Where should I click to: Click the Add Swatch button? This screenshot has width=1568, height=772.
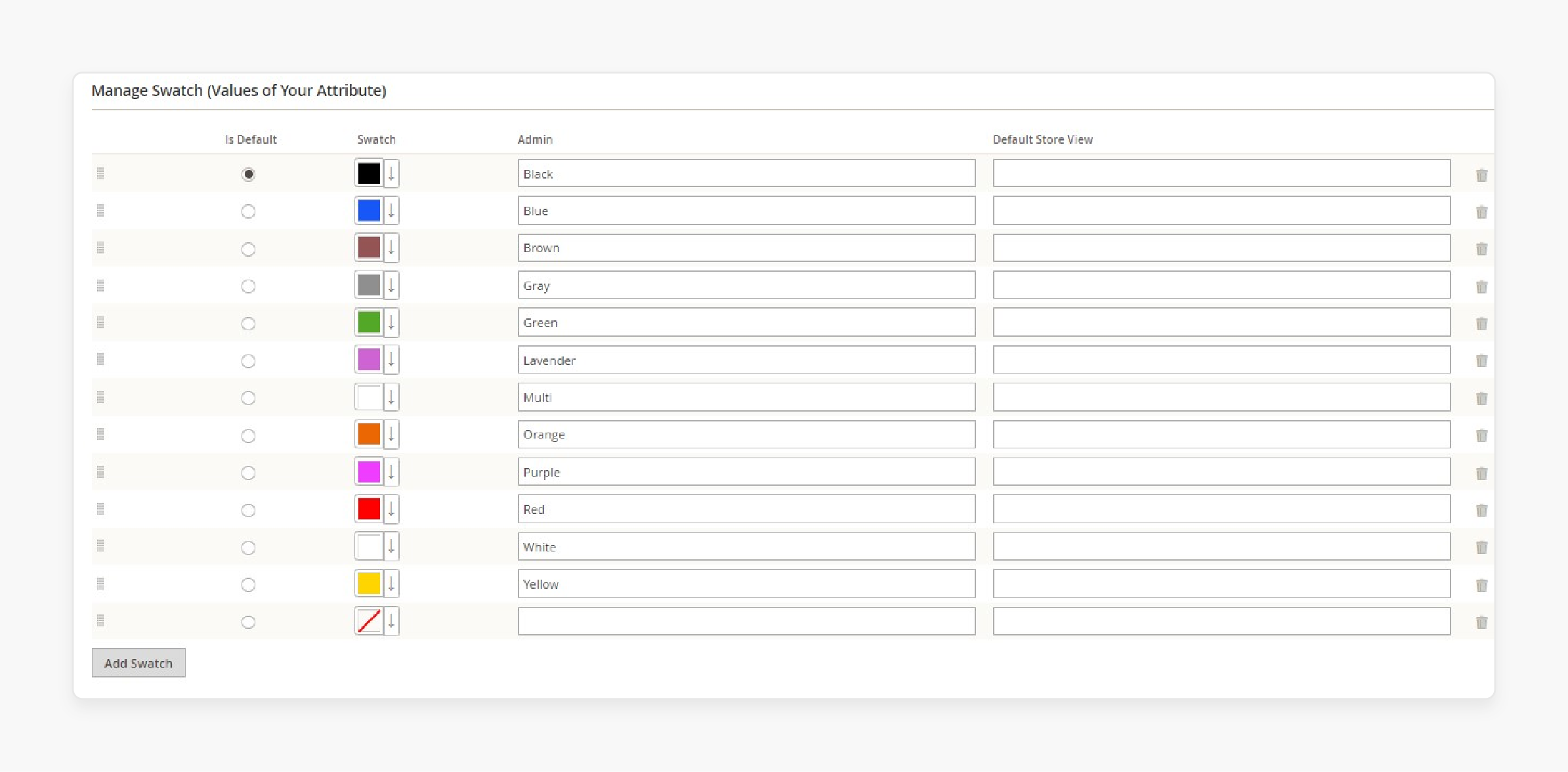point(138,663)
